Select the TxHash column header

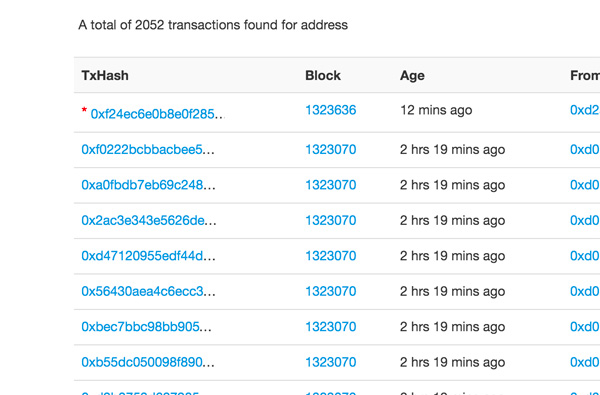pos(105,75)
